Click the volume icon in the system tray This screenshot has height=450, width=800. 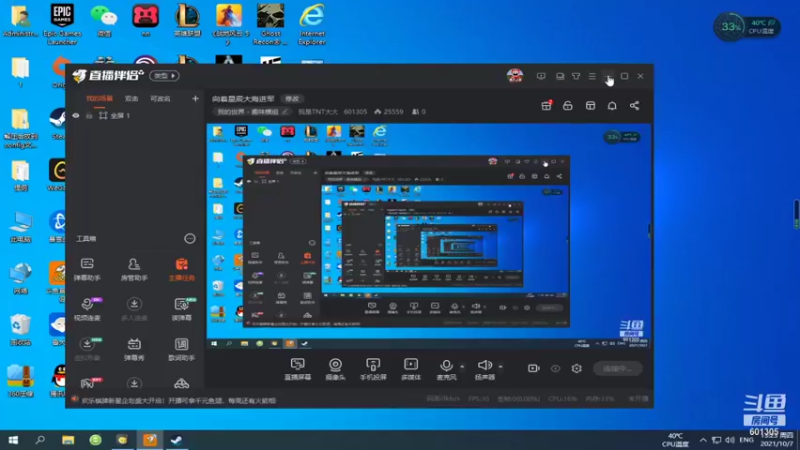point(730,440)
